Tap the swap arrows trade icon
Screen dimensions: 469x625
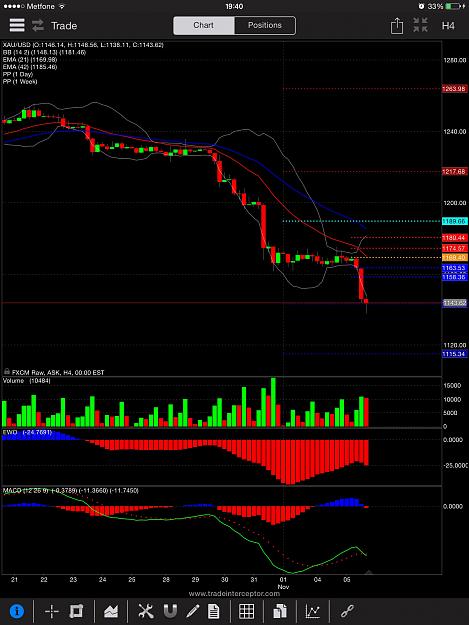click(x=38, y=26)
